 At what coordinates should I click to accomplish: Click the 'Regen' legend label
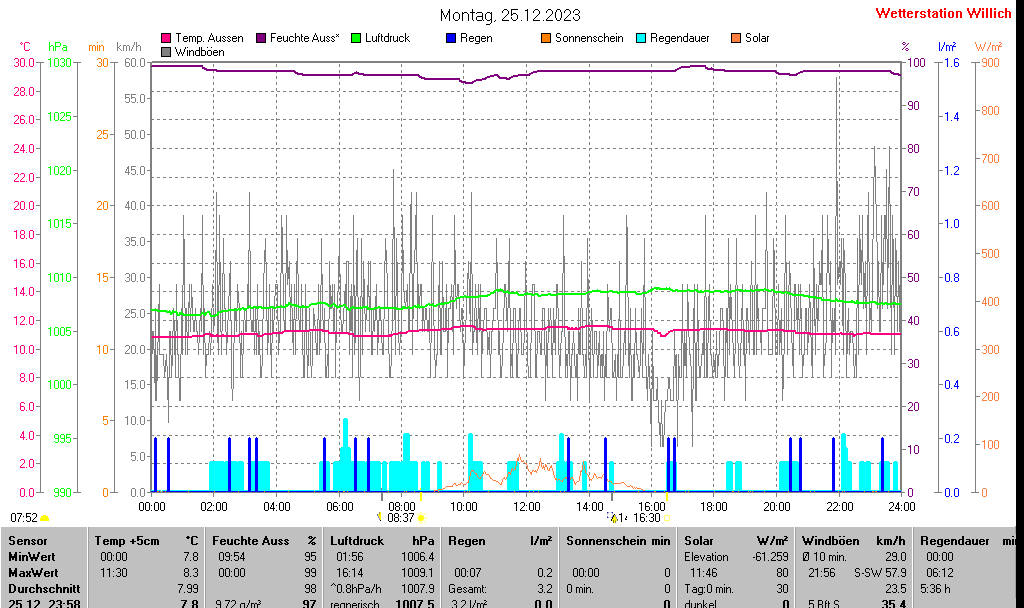coord(476,39)
